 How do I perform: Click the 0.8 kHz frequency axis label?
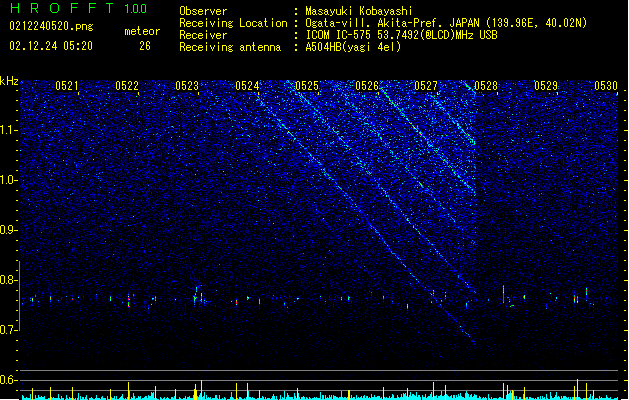[9, 280]
